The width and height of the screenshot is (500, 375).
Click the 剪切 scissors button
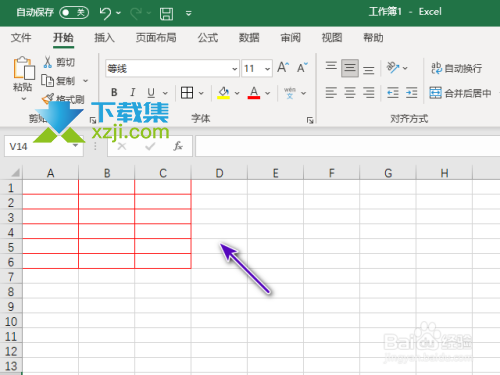[59, 62]
